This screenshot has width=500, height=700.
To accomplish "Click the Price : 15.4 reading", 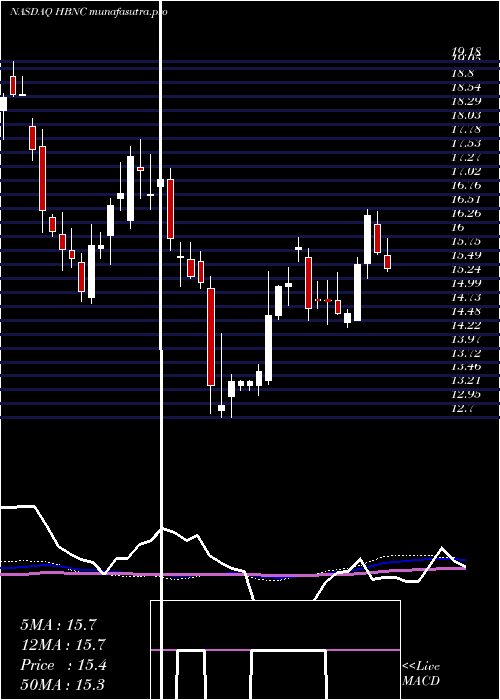I will 63,665.
